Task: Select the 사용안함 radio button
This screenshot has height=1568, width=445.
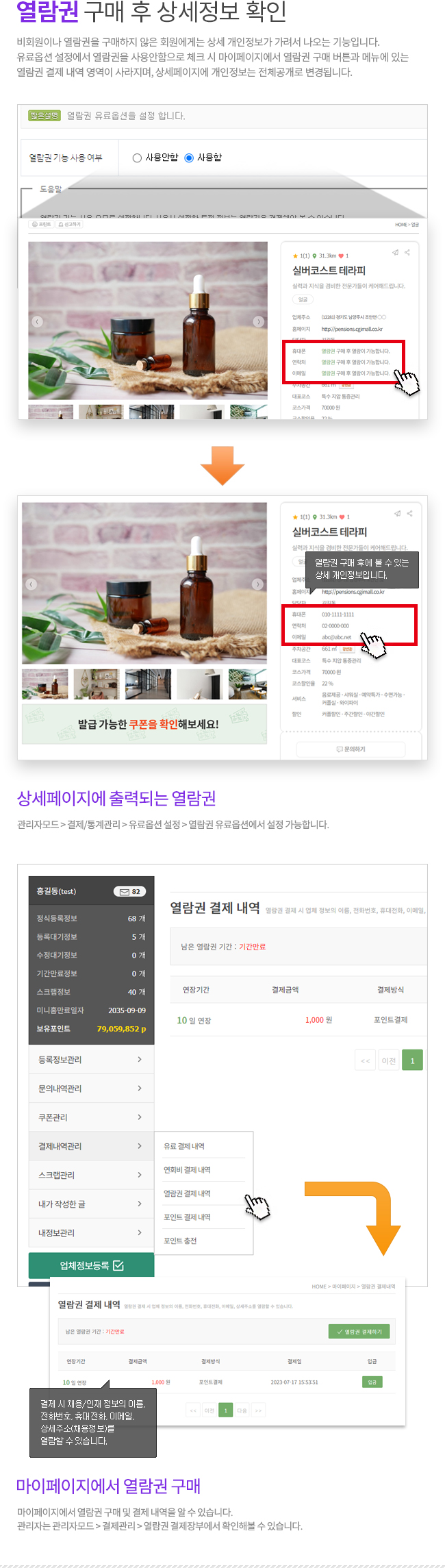Action: pos(137,158)
